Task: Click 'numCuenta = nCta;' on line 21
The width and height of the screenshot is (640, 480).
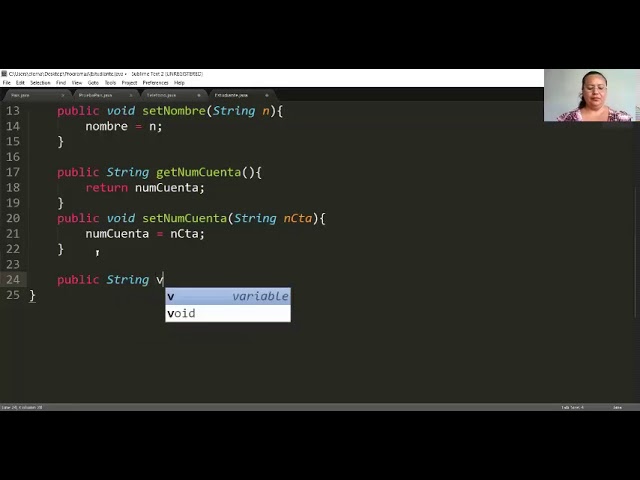Action: [145, 234]
